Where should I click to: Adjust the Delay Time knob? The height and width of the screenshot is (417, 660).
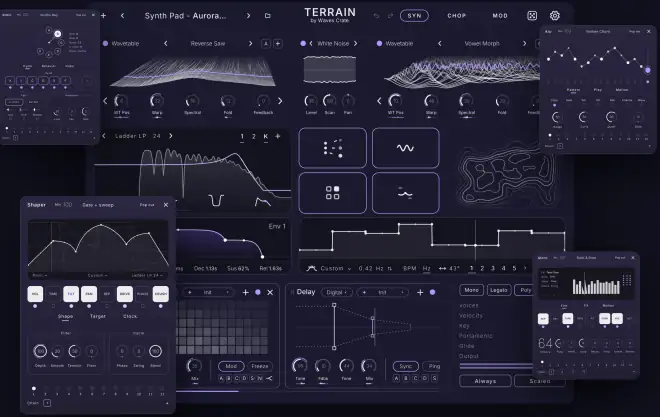click(x=300, y=366)
